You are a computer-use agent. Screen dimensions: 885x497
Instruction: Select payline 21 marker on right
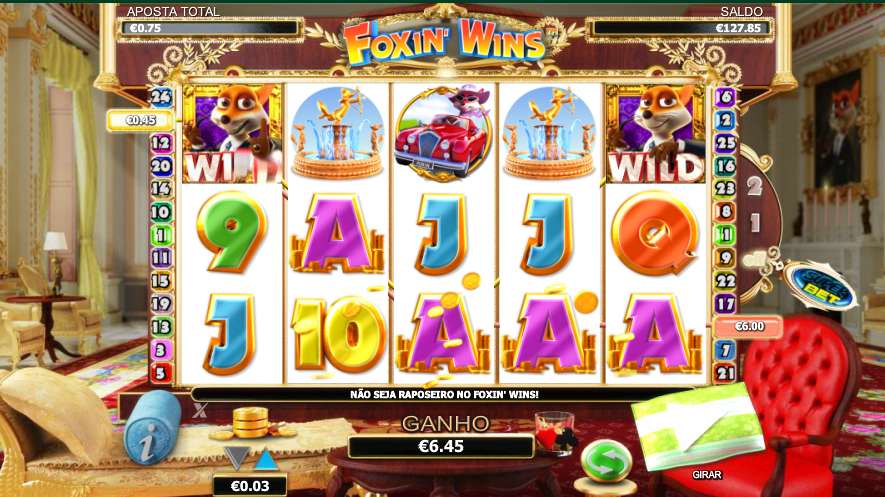725,373
